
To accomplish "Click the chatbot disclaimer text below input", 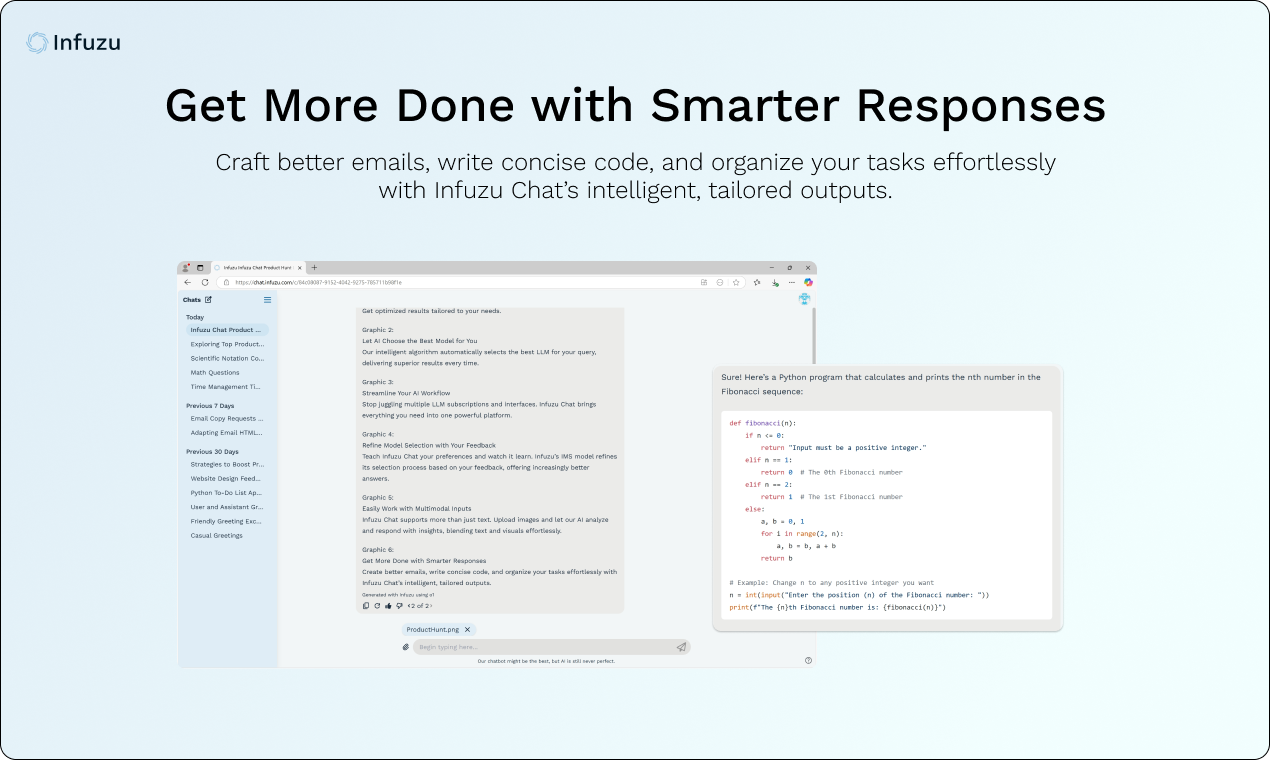I will (x=546, y=661).
